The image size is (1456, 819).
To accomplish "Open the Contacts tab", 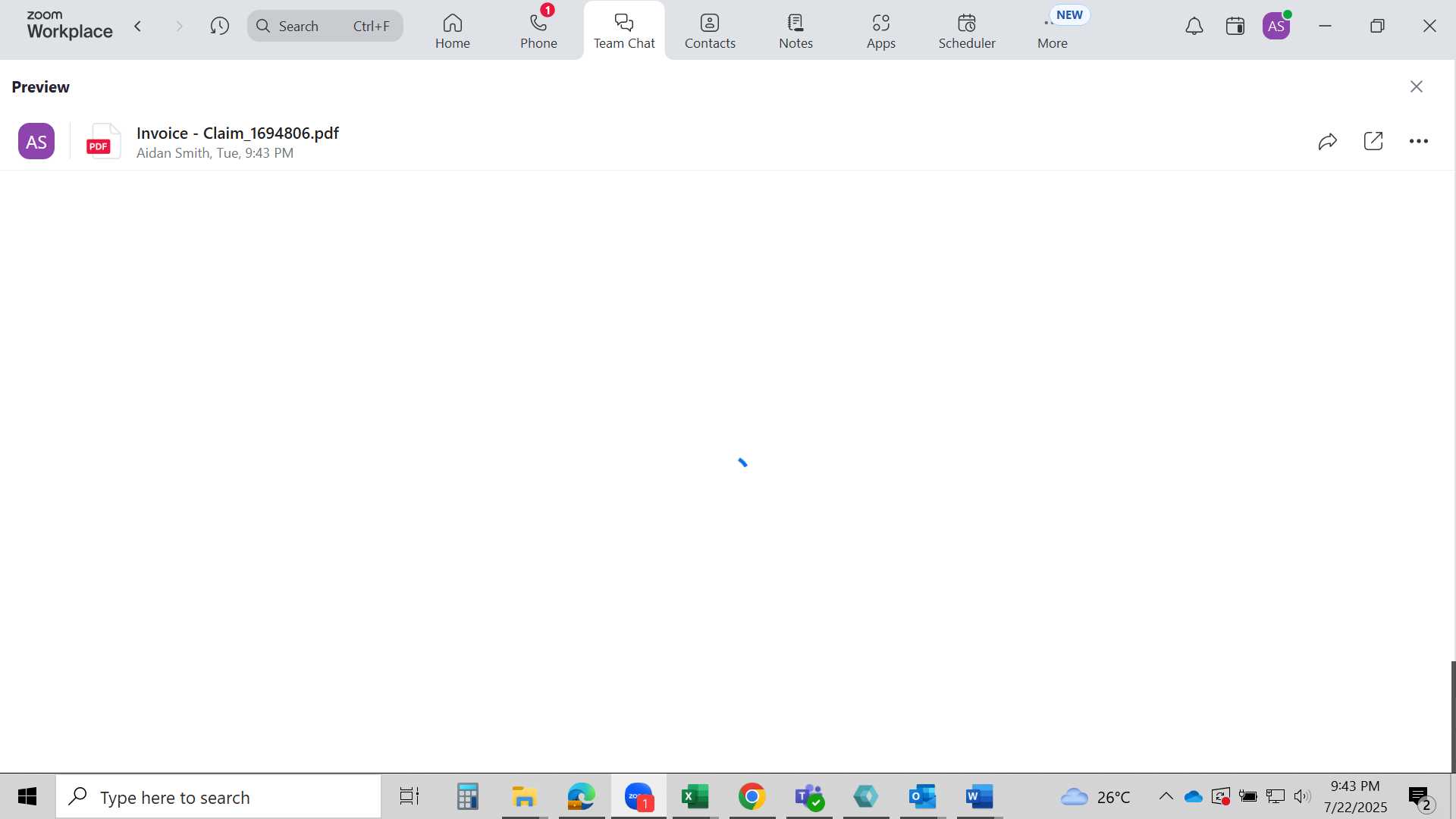I will 710,31.
